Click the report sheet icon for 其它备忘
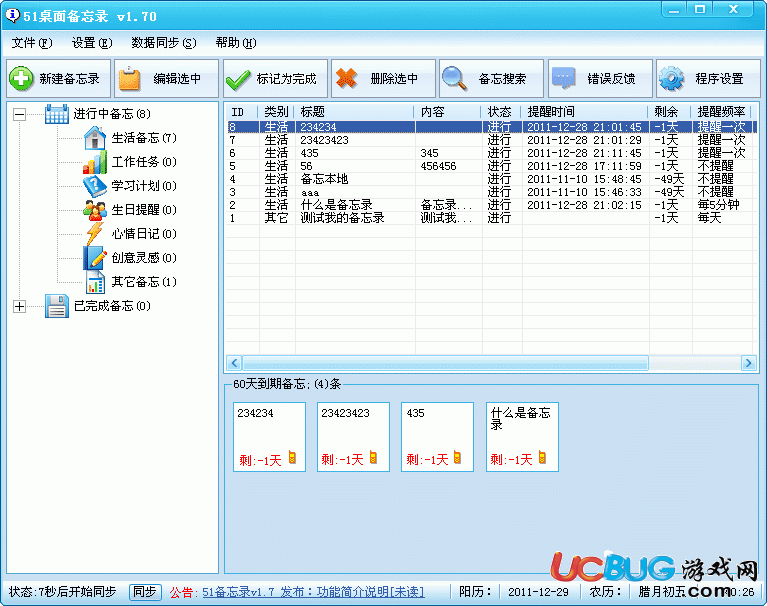The image size is (767, 606). 95,282
